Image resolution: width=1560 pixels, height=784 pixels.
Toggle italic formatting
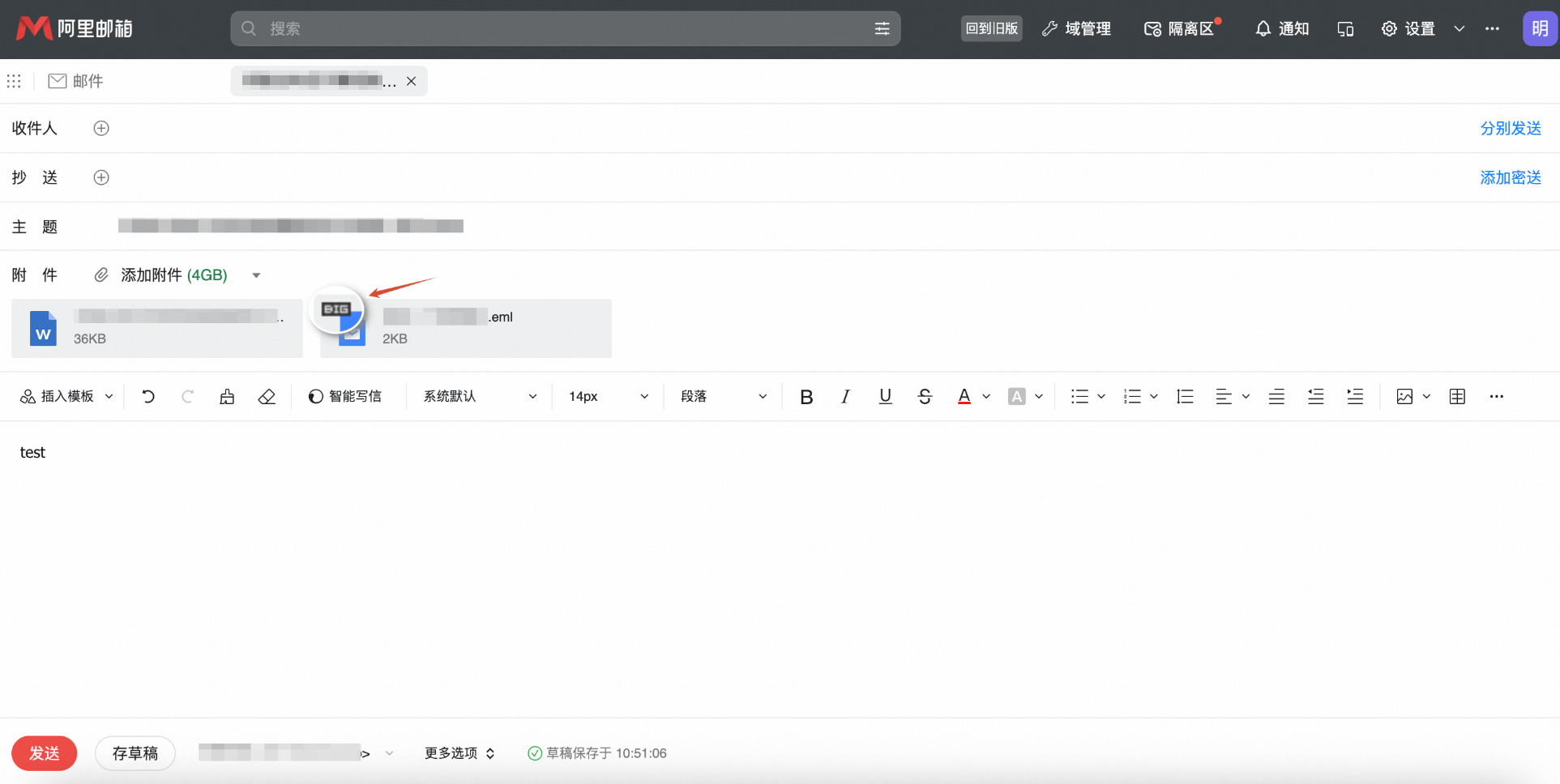(x=845, y=396)
